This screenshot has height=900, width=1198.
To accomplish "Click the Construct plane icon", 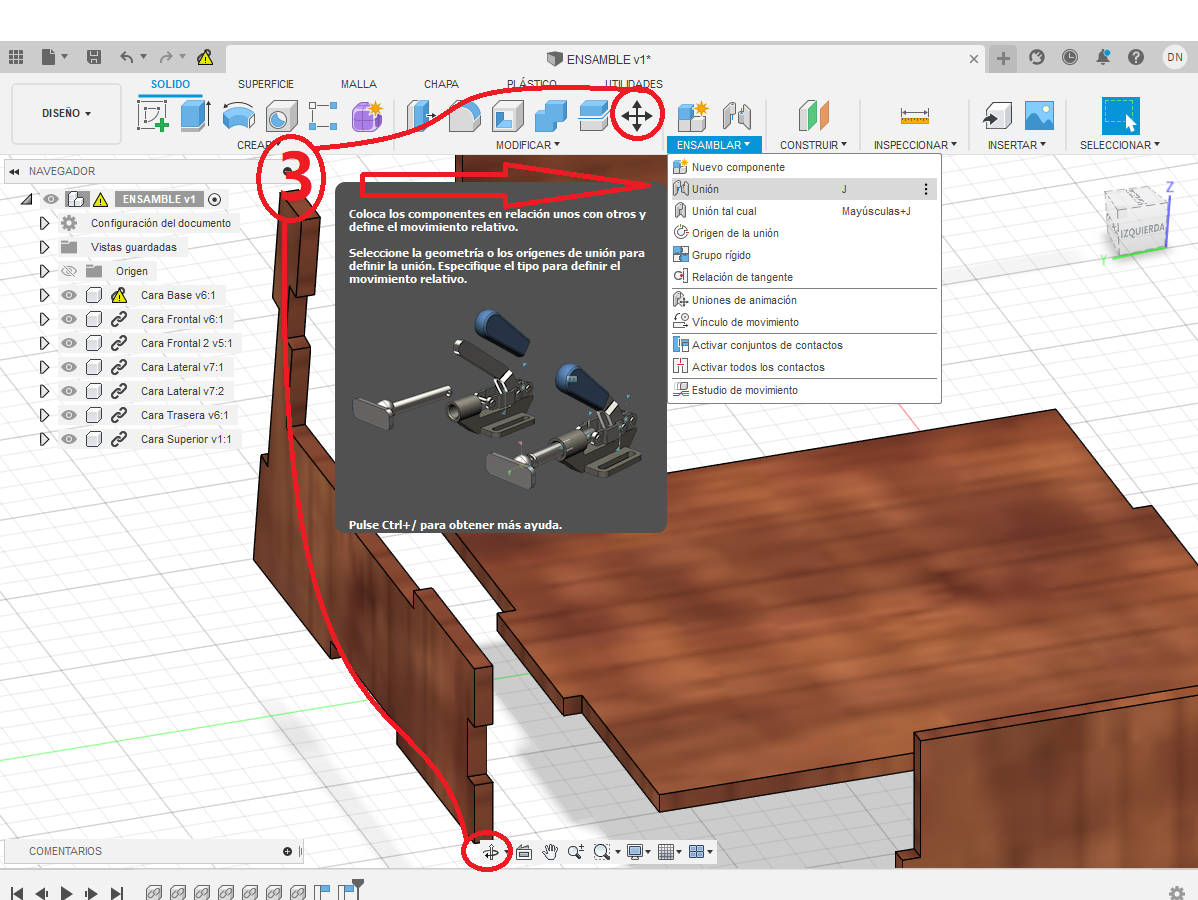I will (x=814, y=116).
